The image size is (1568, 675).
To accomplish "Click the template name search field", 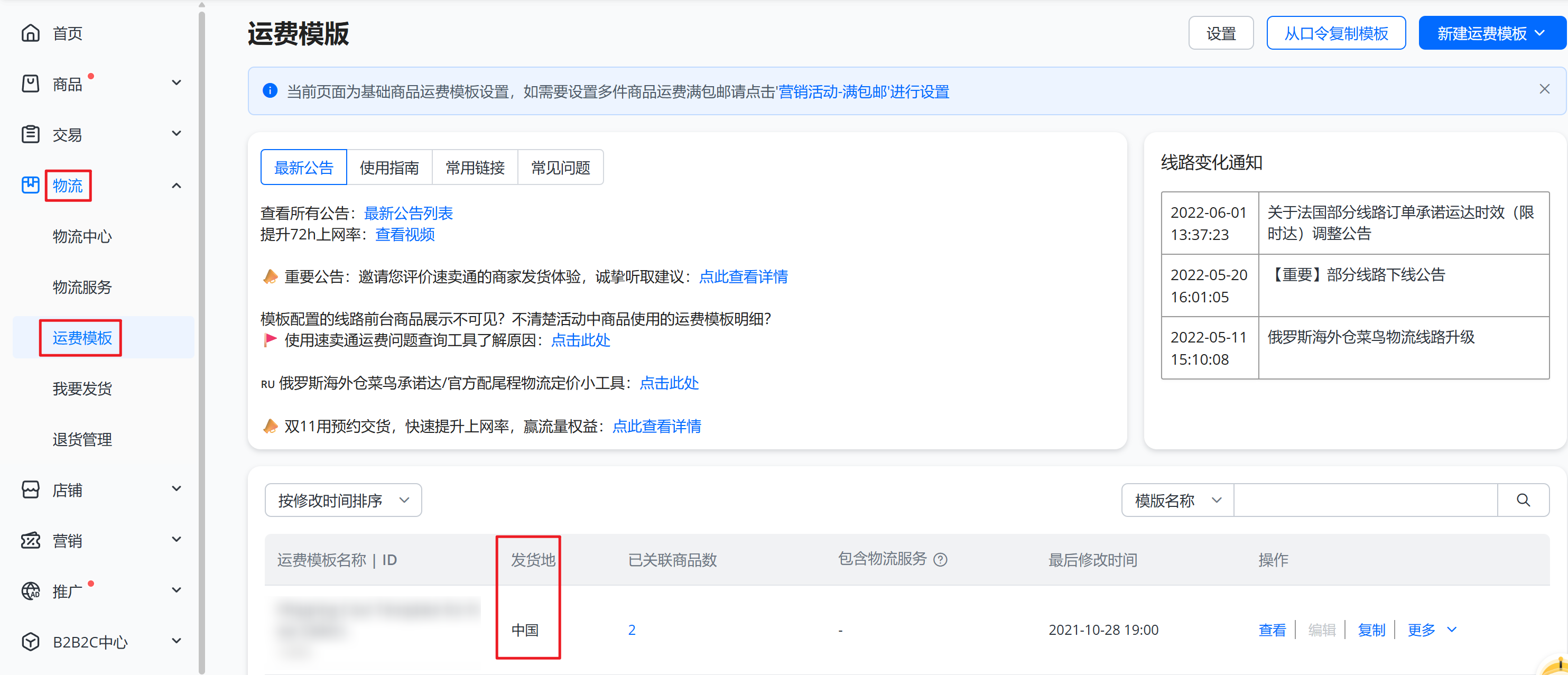I will [x=1365, y=500].
